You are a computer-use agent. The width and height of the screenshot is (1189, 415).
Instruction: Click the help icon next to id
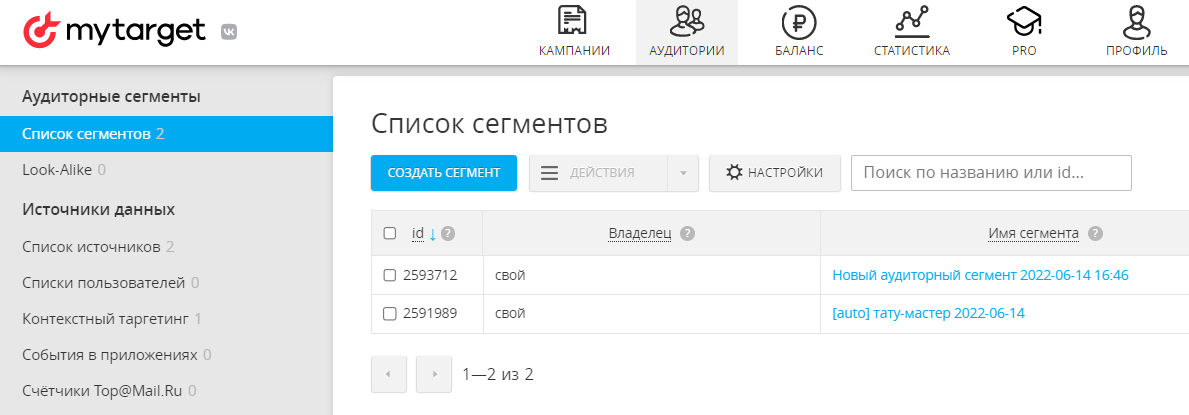(448, 234)
